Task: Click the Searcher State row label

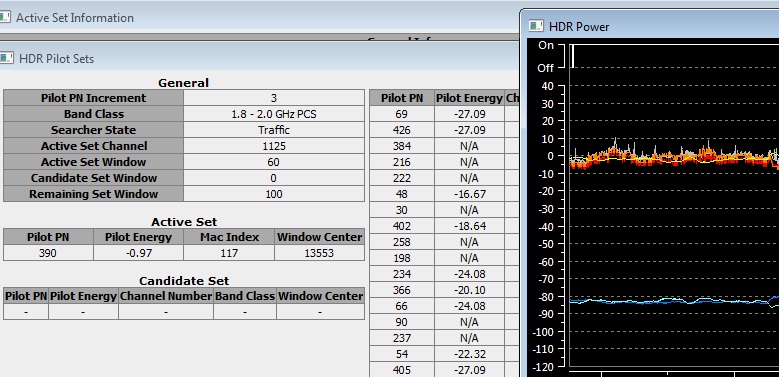Action: tap(93, 130)
